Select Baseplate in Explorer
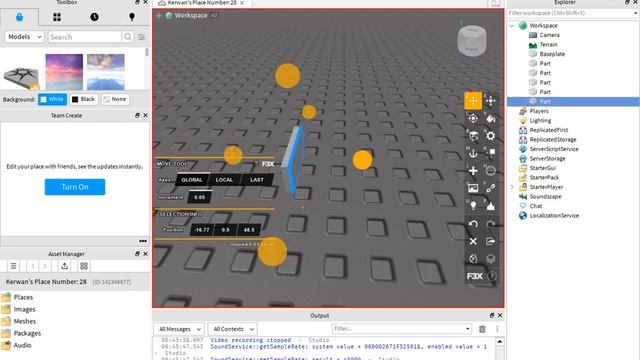 coord(552,54)
